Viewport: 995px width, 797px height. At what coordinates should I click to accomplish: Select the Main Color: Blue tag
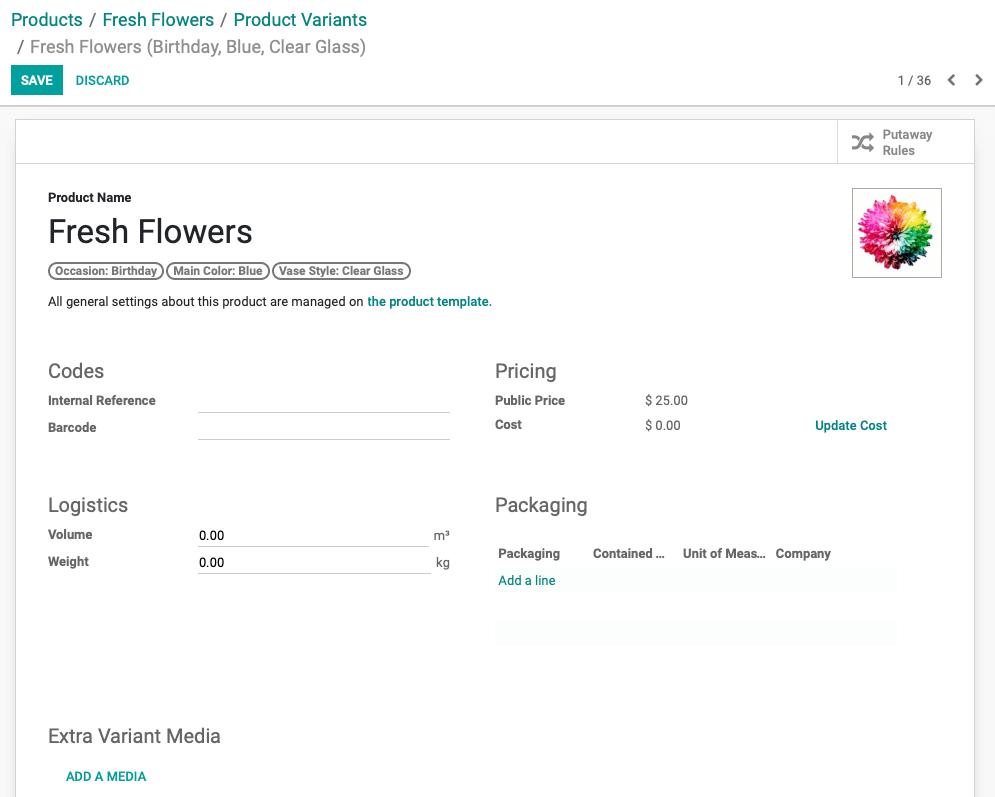(x=218, y=271)
